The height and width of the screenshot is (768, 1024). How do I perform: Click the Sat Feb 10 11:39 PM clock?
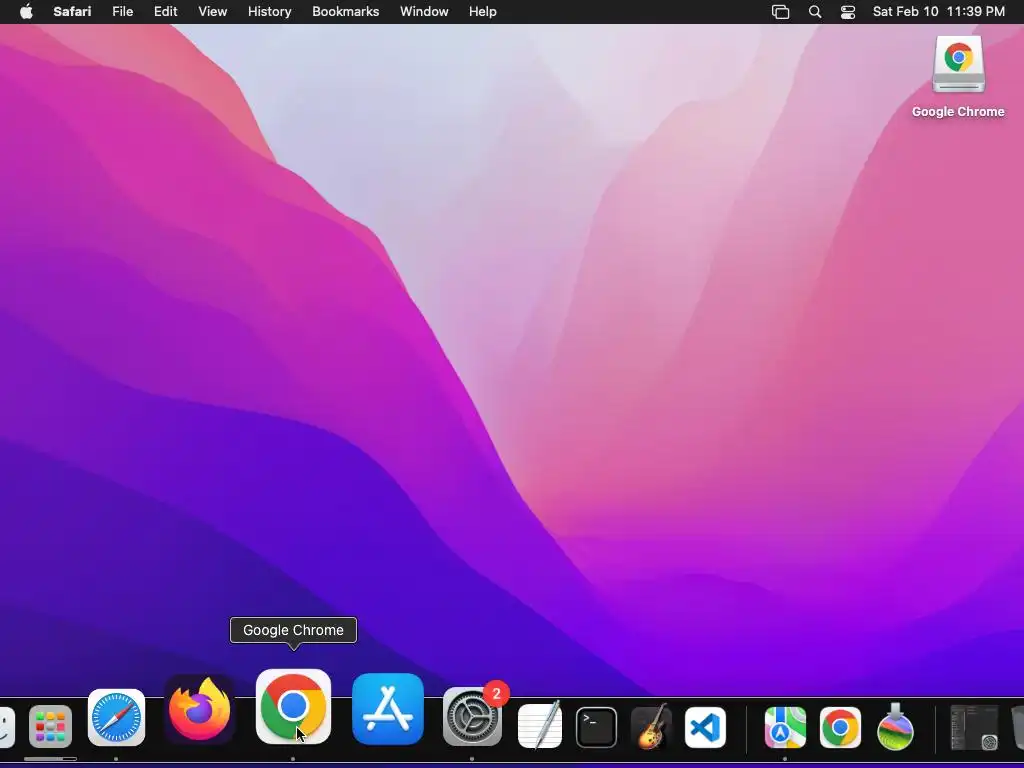pos(938,12)
